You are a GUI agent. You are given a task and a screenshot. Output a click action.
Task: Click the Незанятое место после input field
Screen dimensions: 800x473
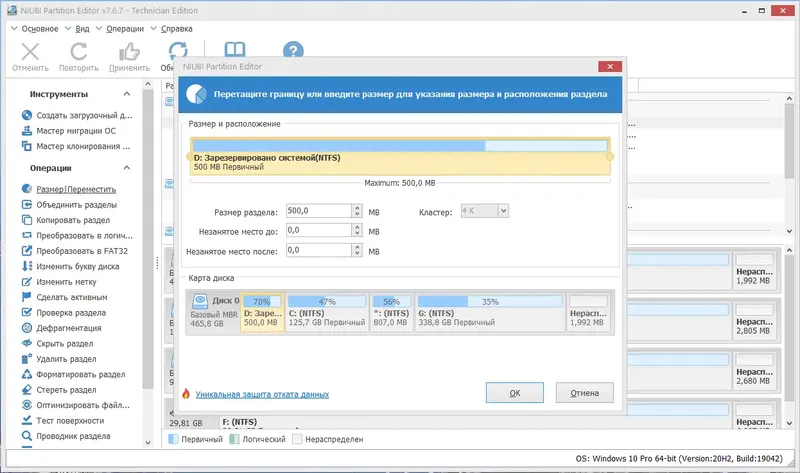(x=319, y=250)
